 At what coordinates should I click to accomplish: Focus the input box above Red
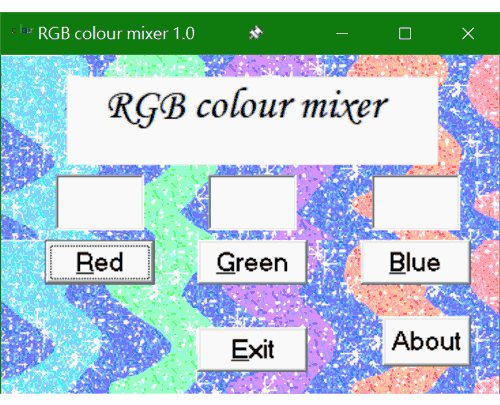100,202
